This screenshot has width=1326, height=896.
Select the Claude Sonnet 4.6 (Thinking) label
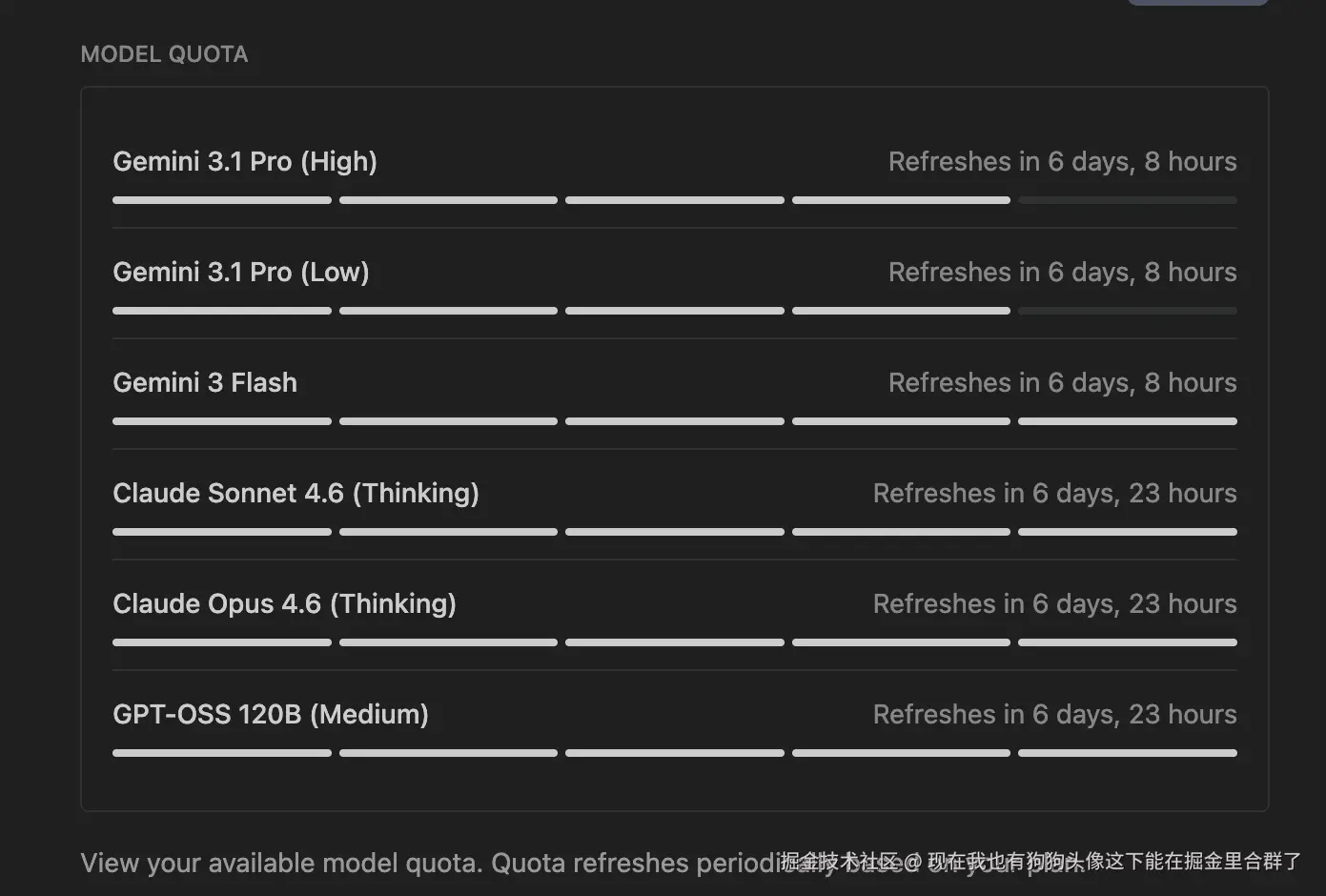(x=296, y=493)
